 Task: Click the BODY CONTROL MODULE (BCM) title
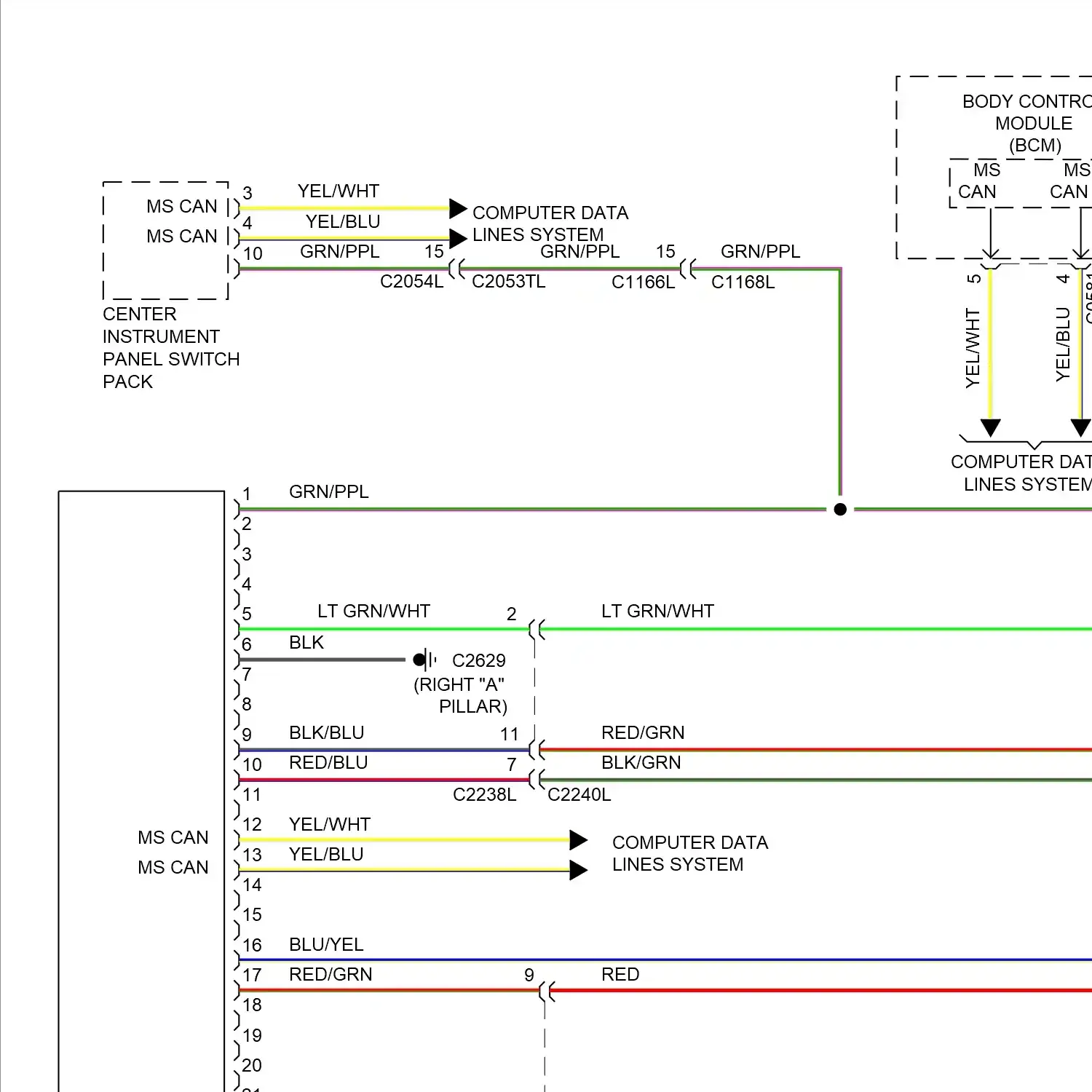(x=1027, y=123)
